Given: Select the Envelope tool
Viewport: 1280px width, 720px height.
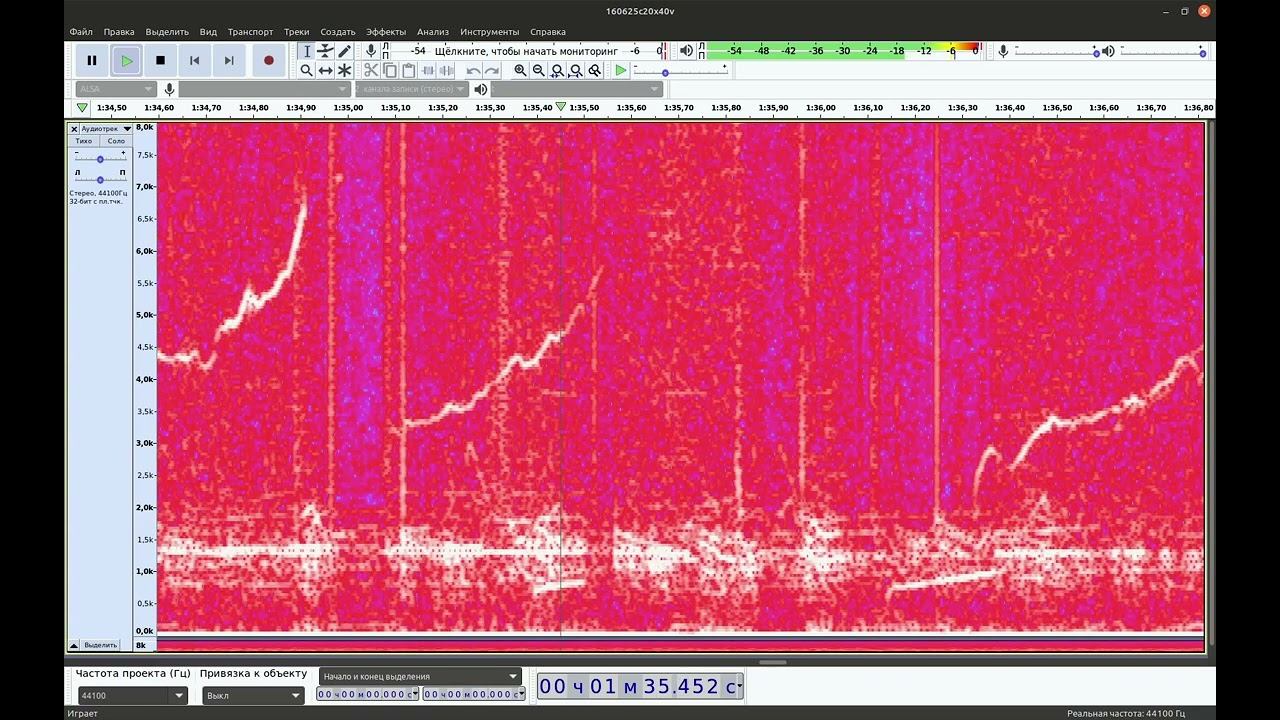Looking at the screenshot, I should [325, 51].
